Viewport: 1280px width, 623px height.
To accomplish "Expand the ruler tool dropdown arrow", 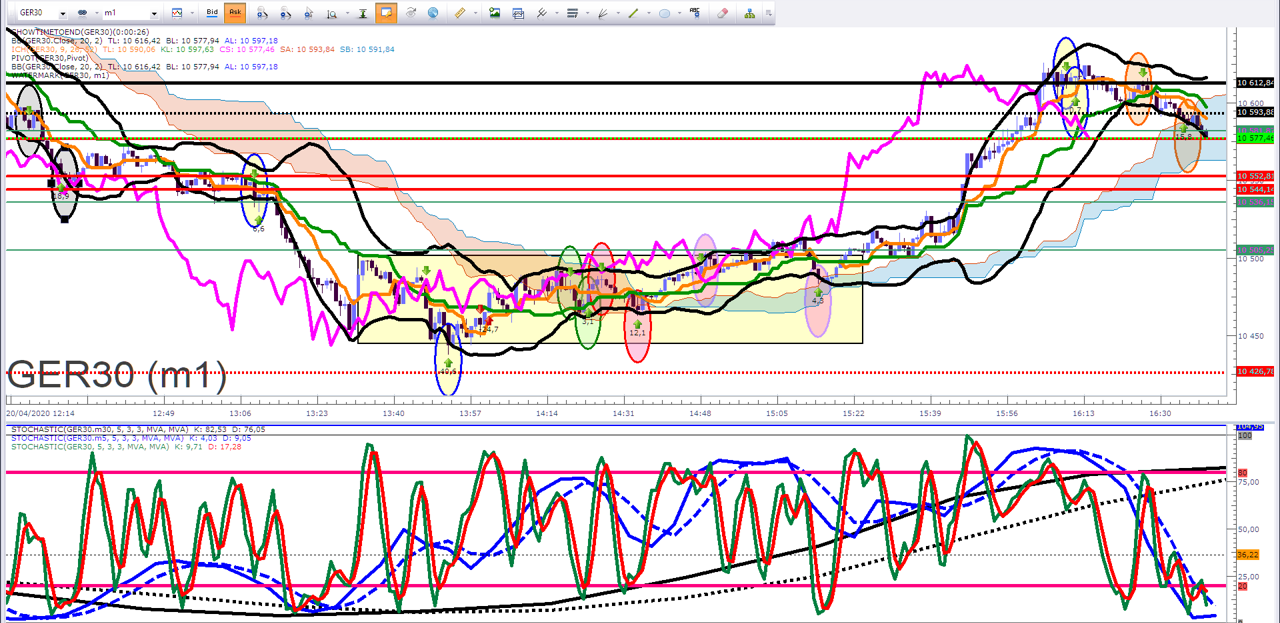I will tap(475, 13).
